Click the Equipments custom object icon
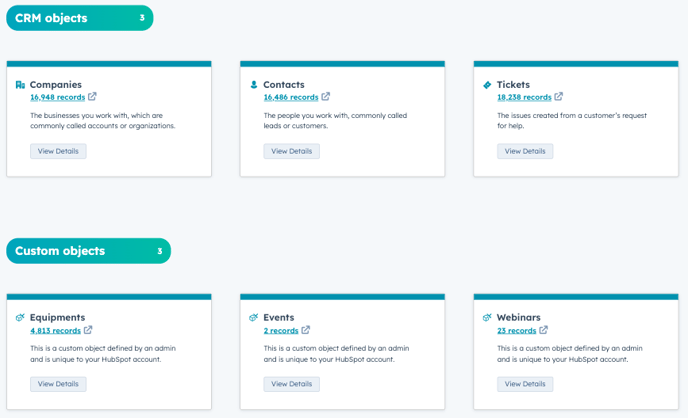Screen dimensions: 688x418 click(20, 318)
